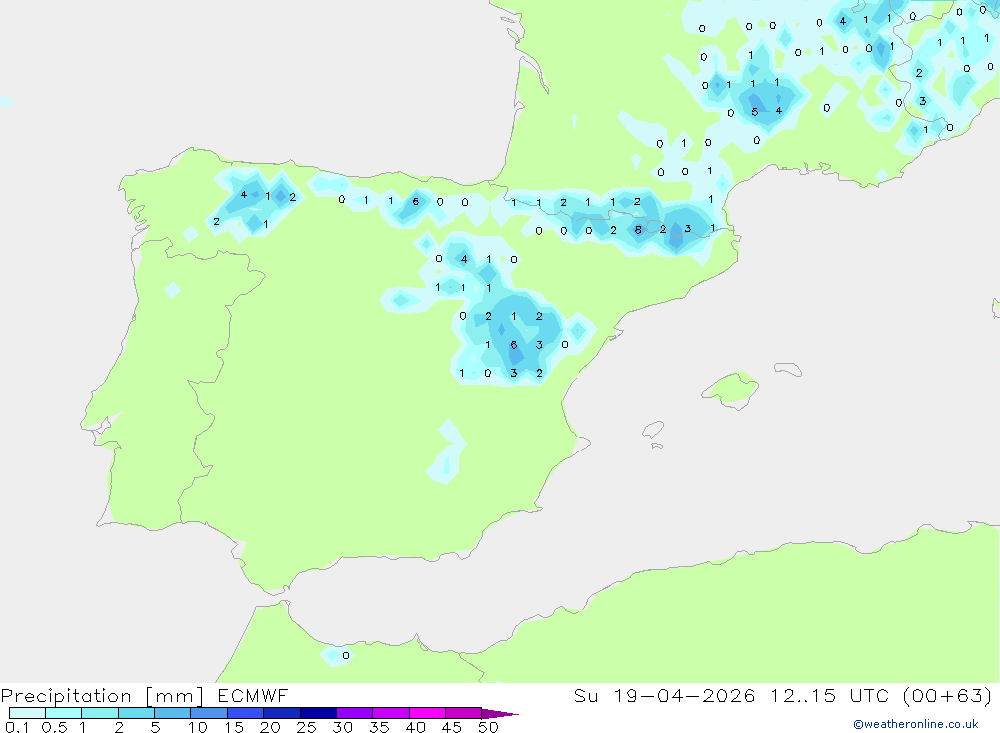Click the '5' precipitation value in southern France
The width and height of the screenshot is (1000, 733).
point(754,112)
